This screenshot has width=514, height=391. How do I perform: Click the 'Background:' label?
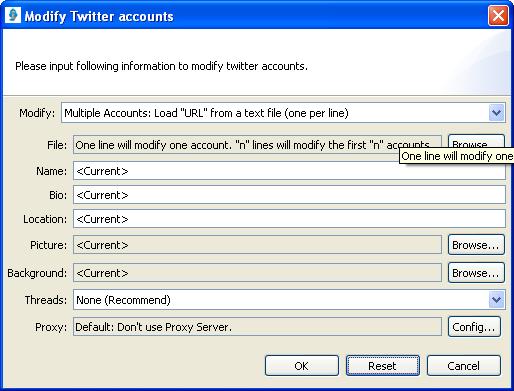click(x=37, y=273)
